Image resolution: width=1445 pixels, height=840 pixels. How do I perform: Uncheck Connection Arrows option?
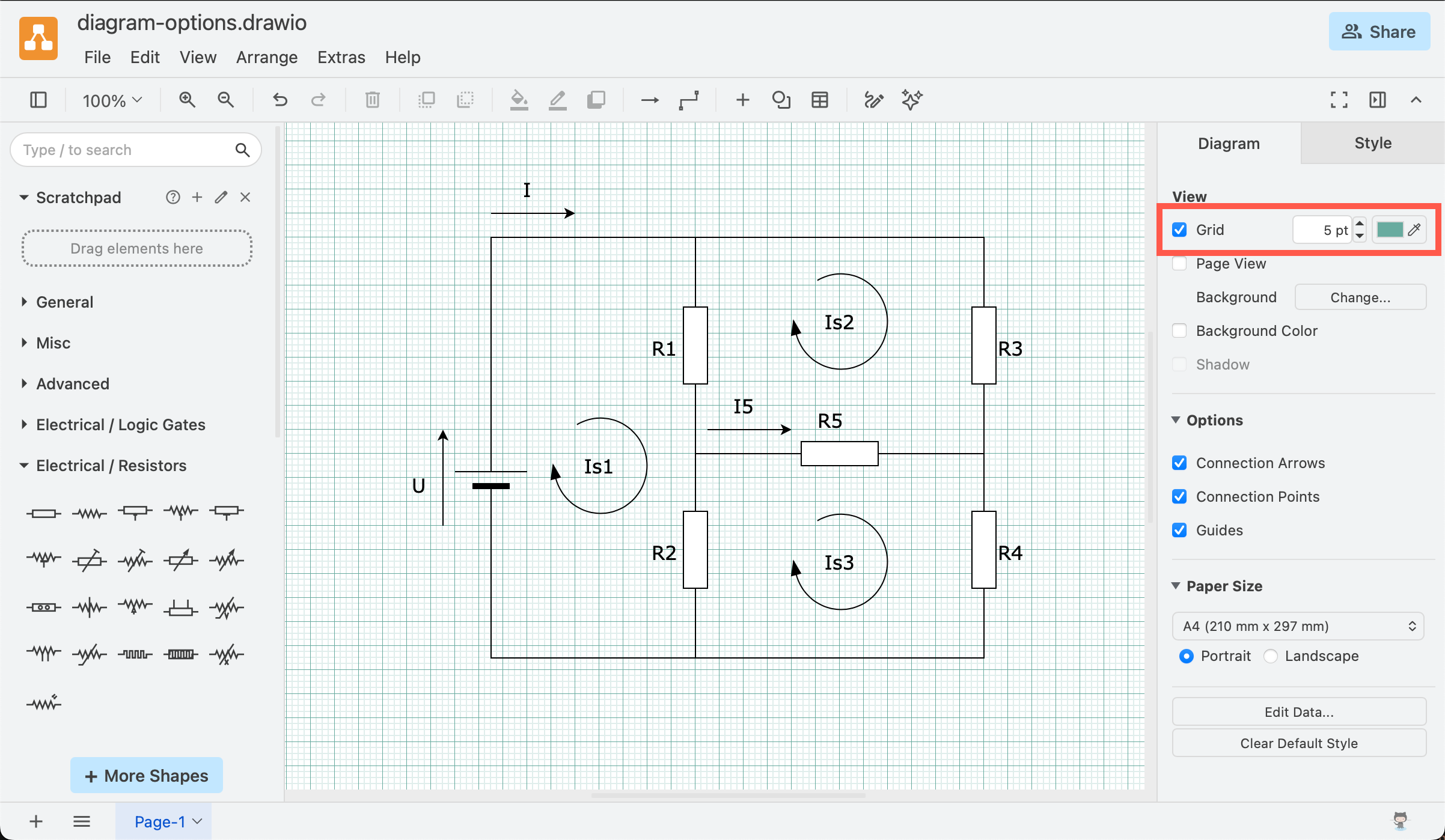coord(1179,463)
